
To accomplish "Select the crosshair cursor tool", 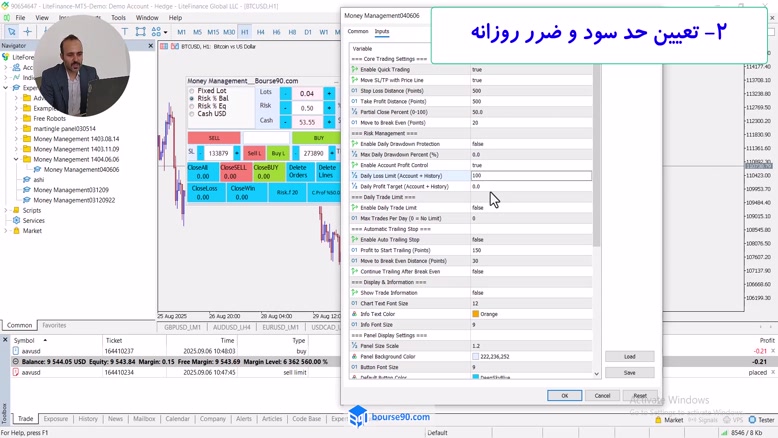I will [27, 32].
